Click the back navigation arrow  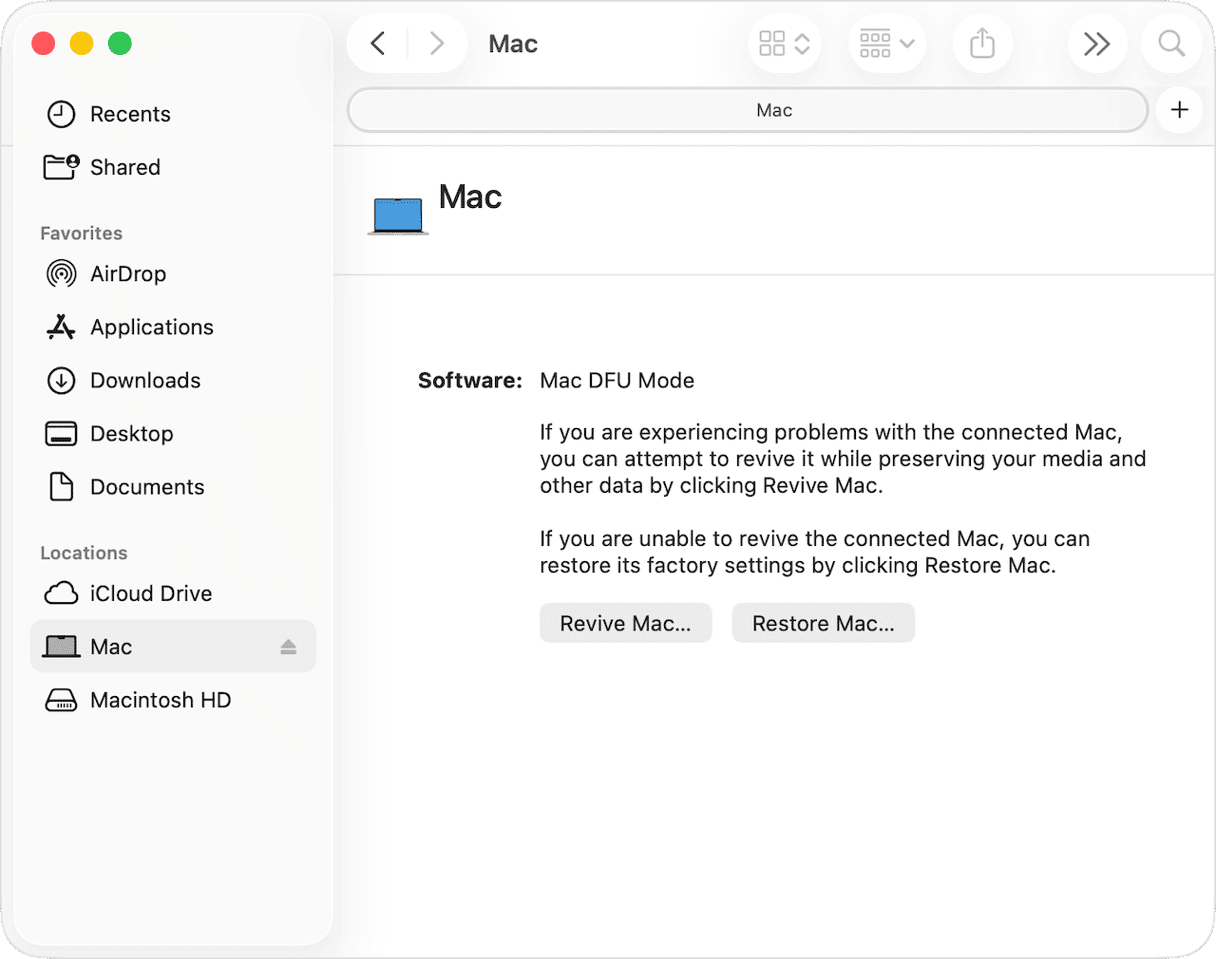pyautogui.click(x=378, y=44)
